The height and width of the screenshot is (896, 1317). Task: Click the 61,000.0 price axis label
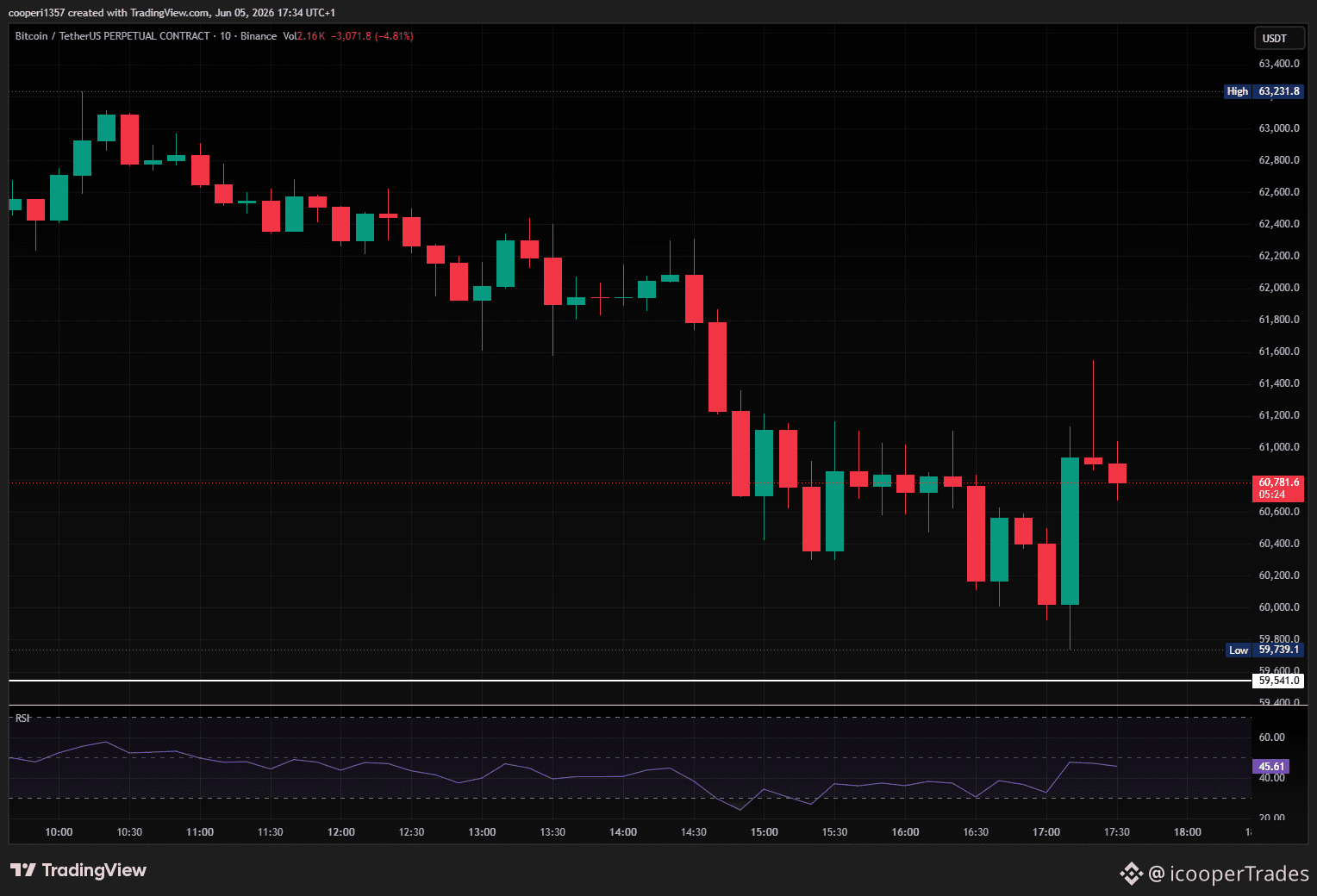(x=1279, y=447)
